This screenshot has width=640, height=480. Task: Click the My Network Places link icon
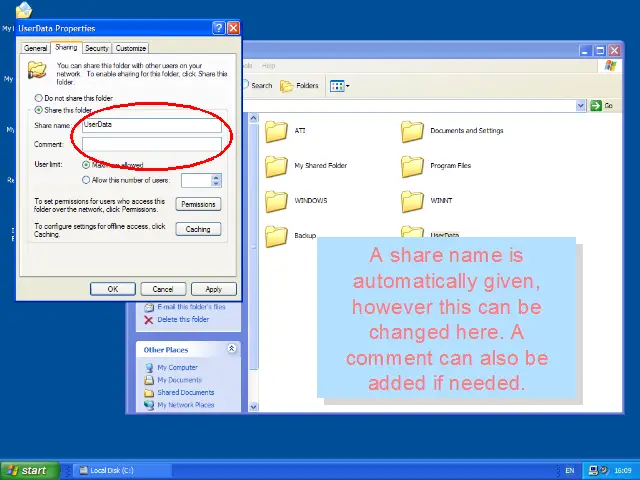pyautogui.click(x=149, y=405)
